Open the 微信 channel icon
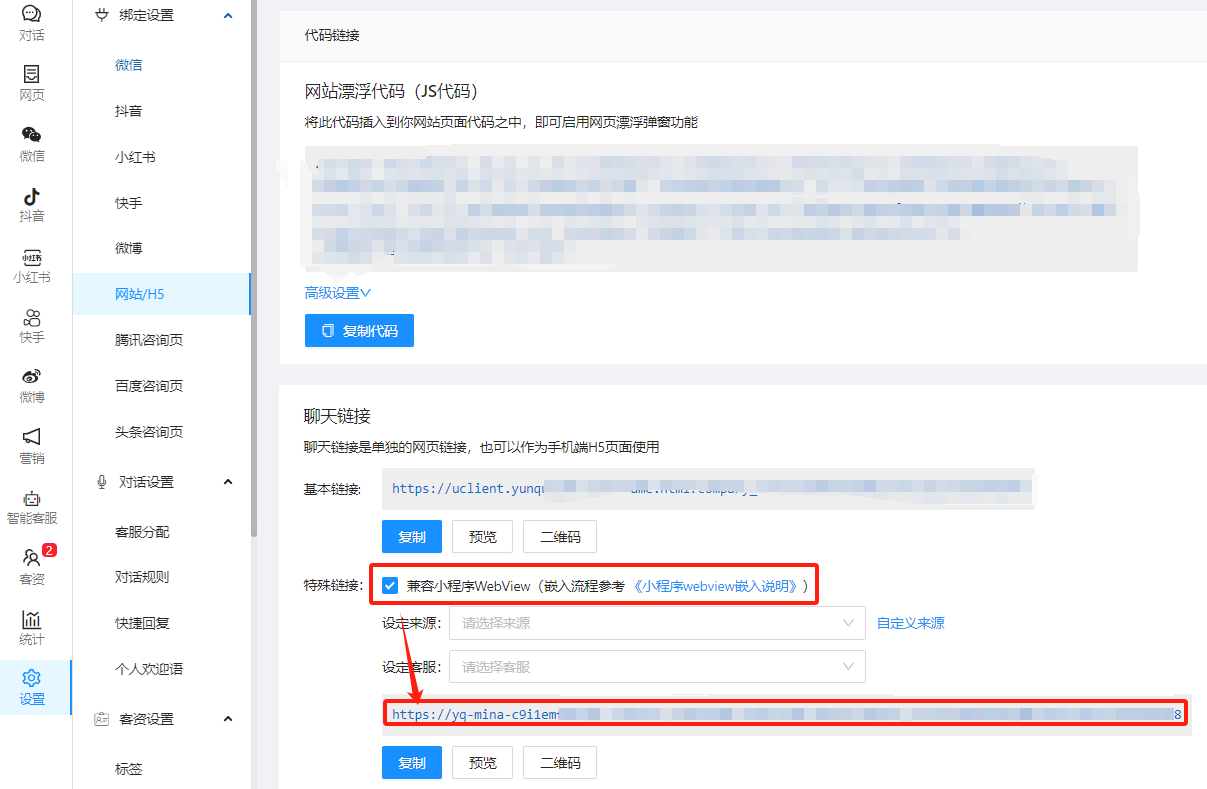This screenshot has width=1207, height=789. (x=31, y=142)
